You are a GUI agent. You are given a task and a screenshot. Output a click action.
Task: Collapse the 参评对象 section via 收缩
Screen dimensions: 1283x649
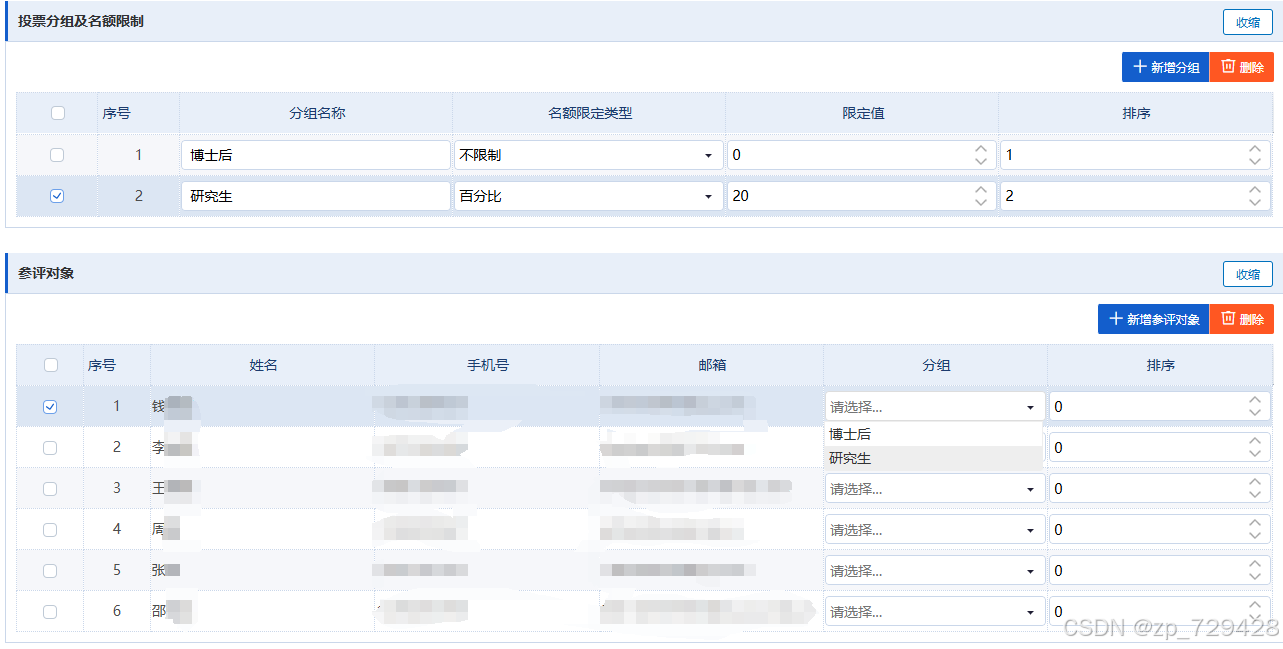1247,274
